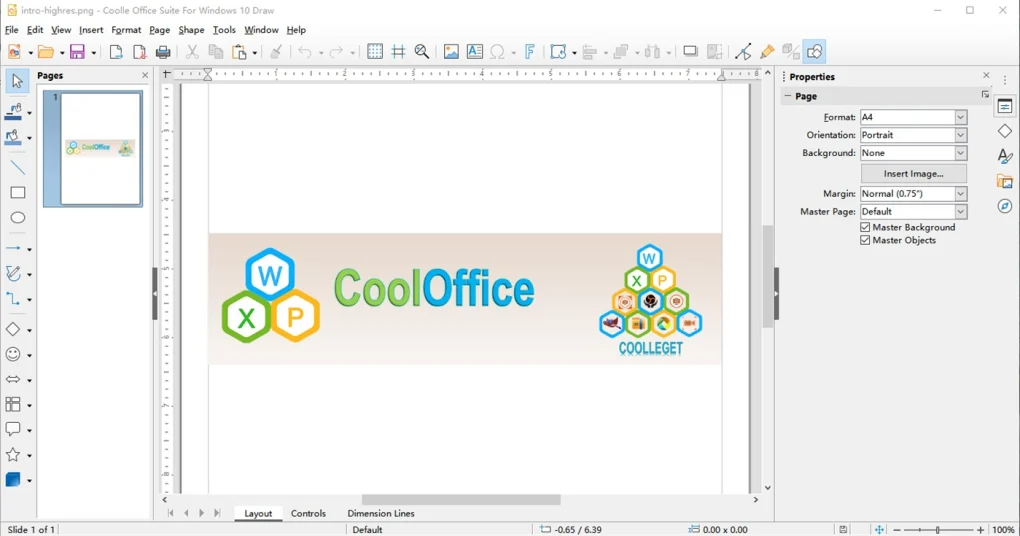Open the Gallery sidebar panel icon
1020x536 pixels.
pyautogui.click(x=1005, y=181)
